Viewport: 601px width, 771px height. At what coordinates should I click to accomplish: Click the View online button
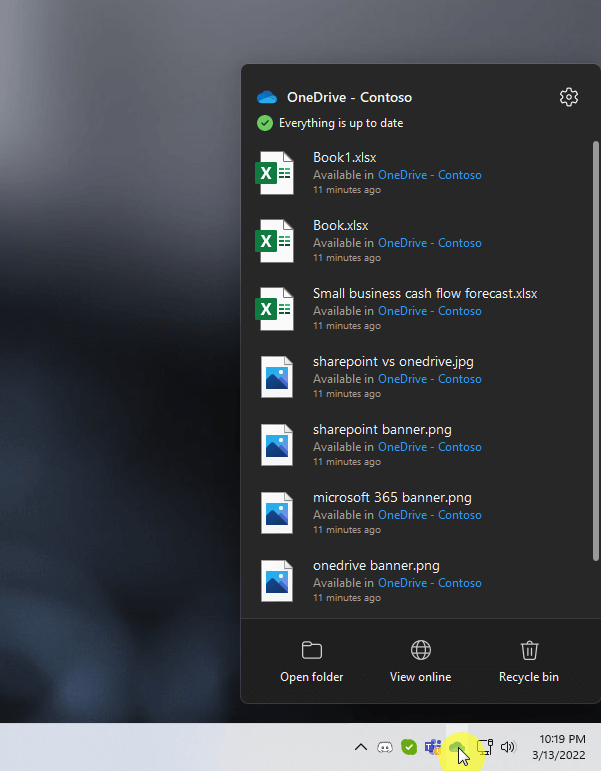[x=421, y=661]
